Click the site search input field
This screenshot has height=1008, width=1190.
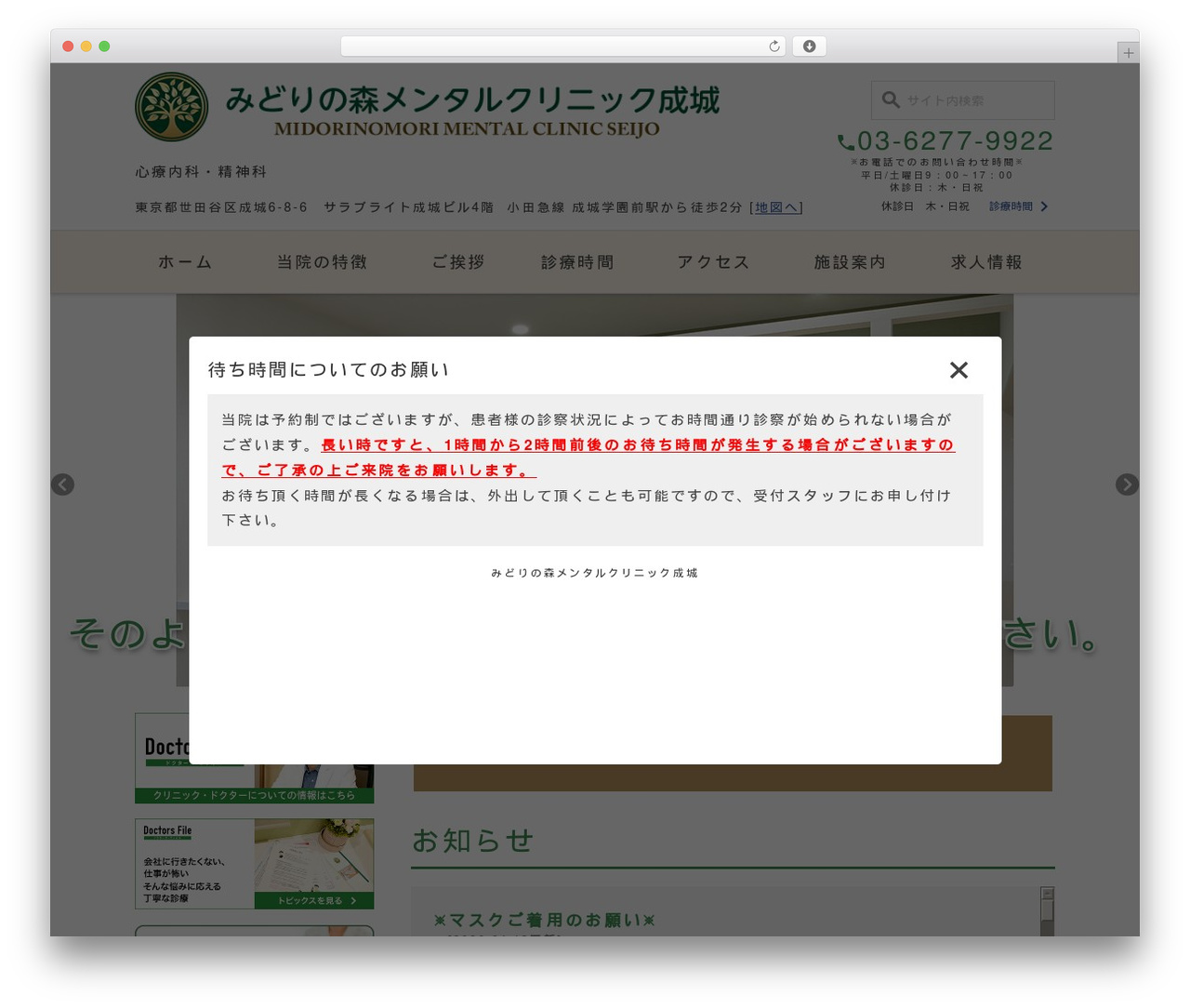962,99
